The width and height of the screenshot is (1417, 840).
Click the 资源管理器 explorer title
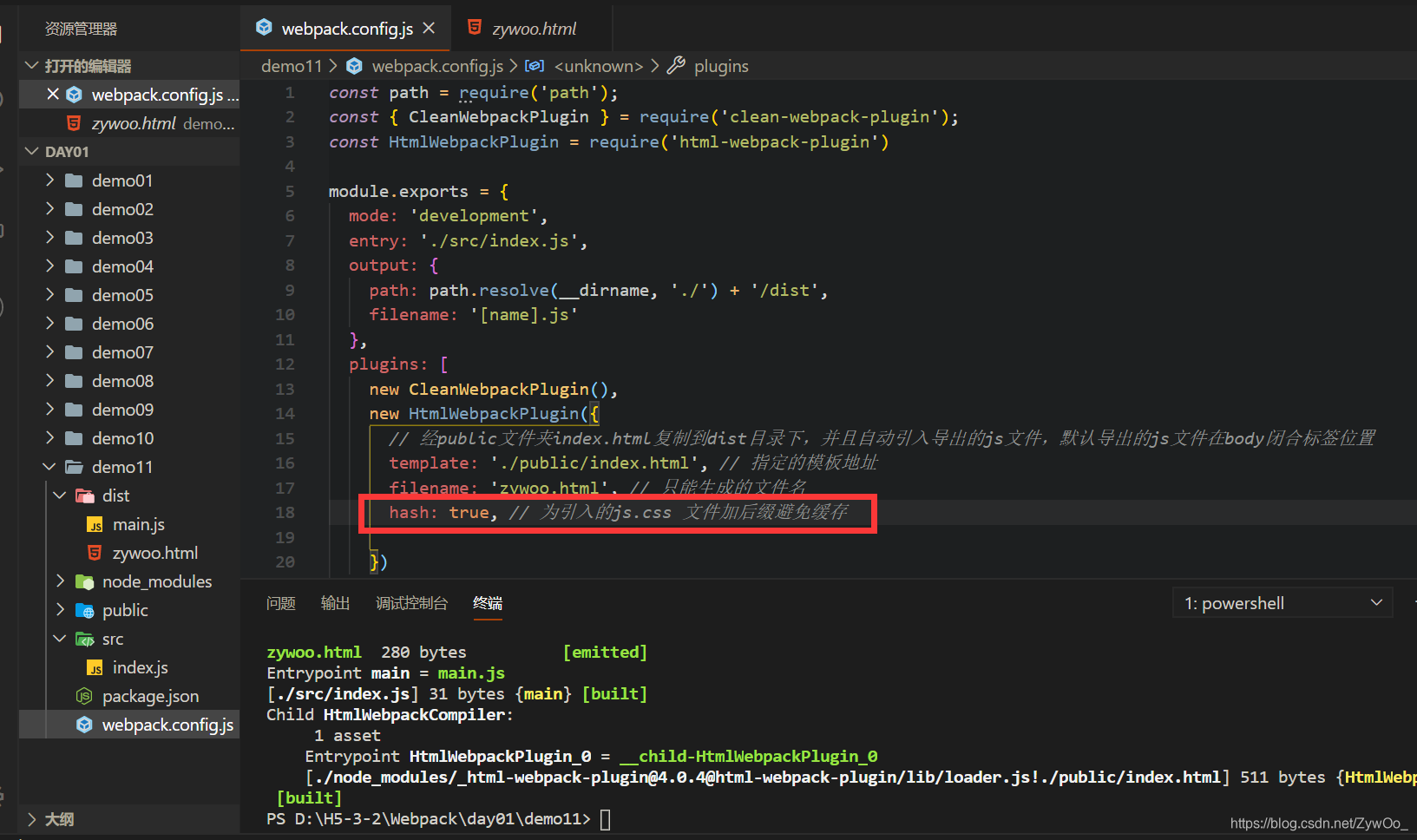(x=81, y=29)
